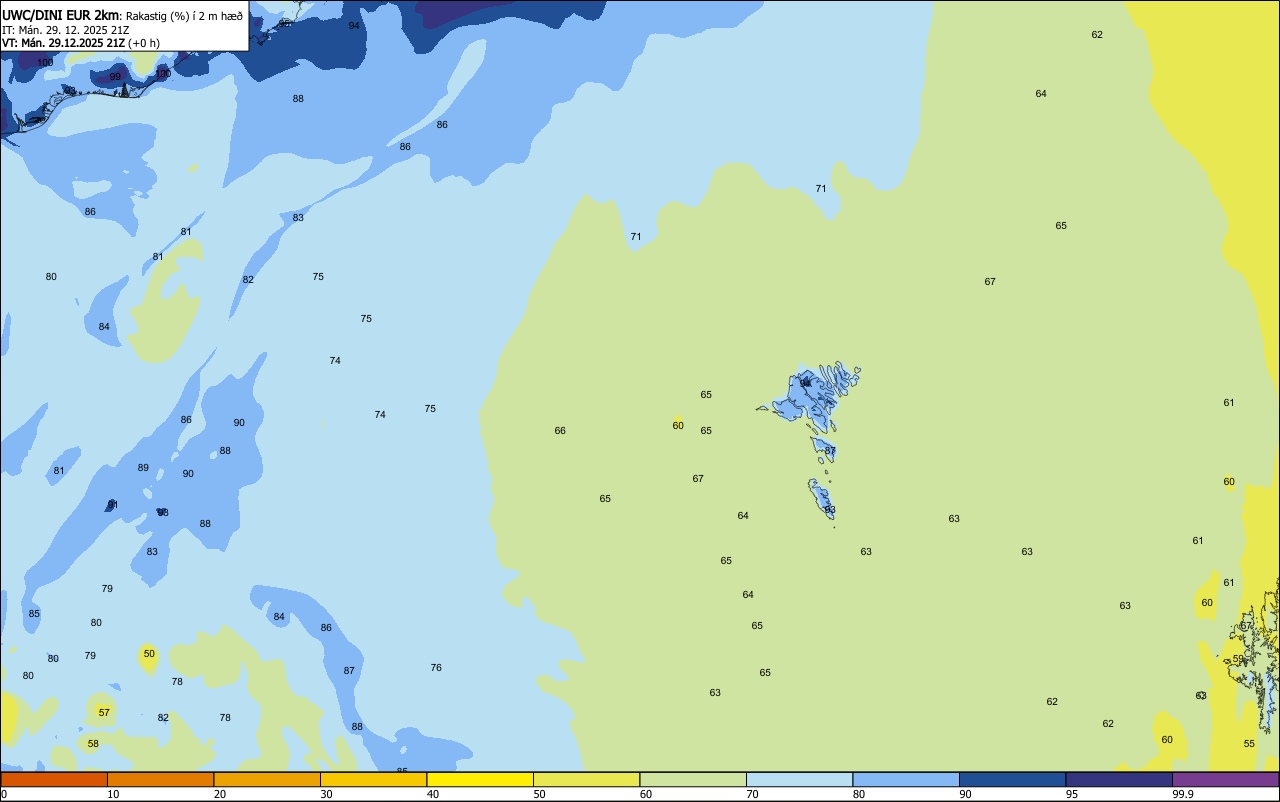Click the "VT: Mán. 29.12.2025 21Z" line

[x=63, y=43]
